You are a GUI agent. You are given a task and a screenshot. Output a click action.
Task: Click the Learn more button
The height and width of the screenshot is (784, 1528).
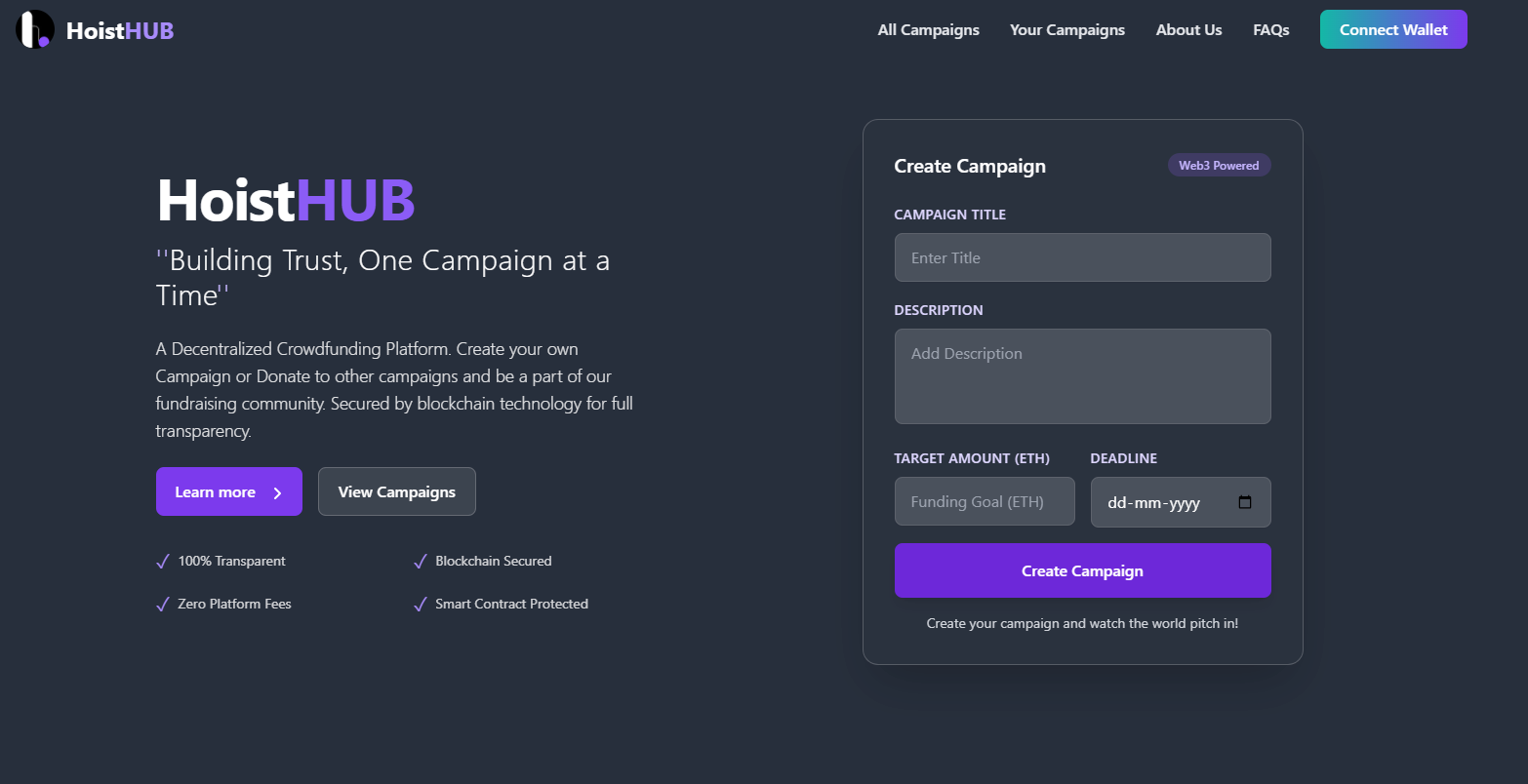click(x=229, y=491)
